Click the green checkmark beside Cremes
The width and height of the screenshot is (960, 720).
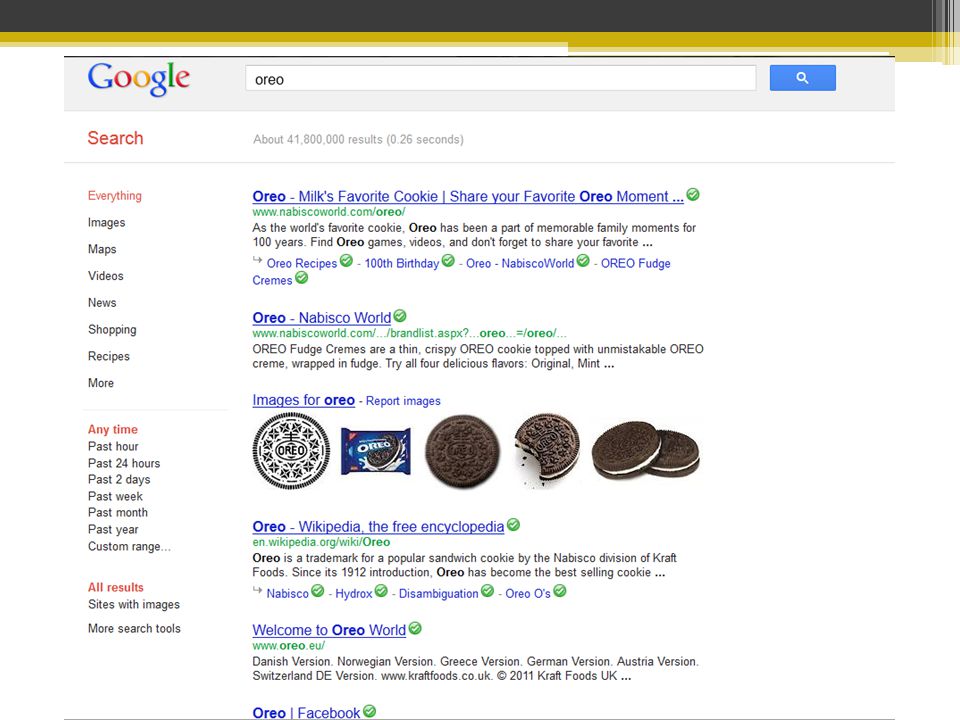pyautogui.click(x=301, y=278)
